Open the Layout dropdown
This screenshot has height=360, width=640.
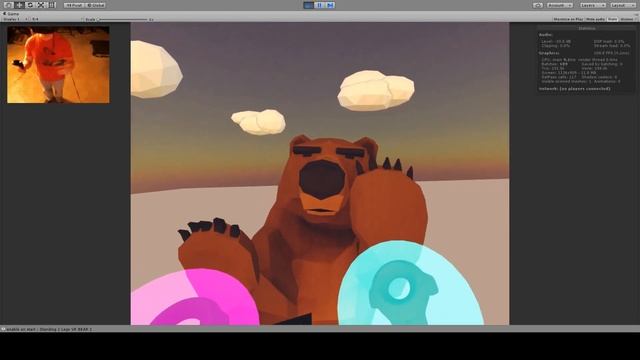tap(623, 5)
